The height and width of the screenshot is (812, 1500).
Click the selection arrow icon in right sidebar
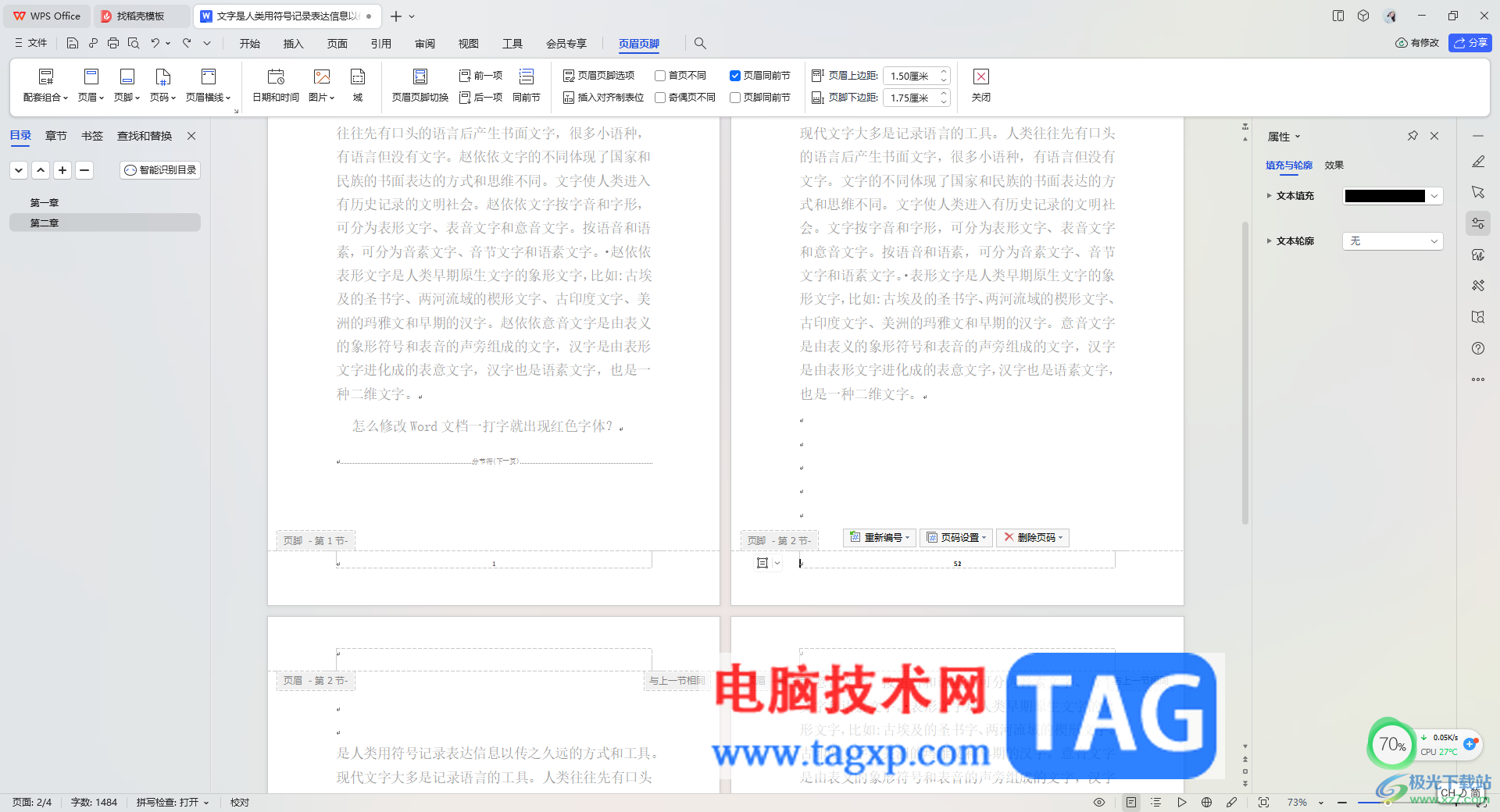point(1478,192)
